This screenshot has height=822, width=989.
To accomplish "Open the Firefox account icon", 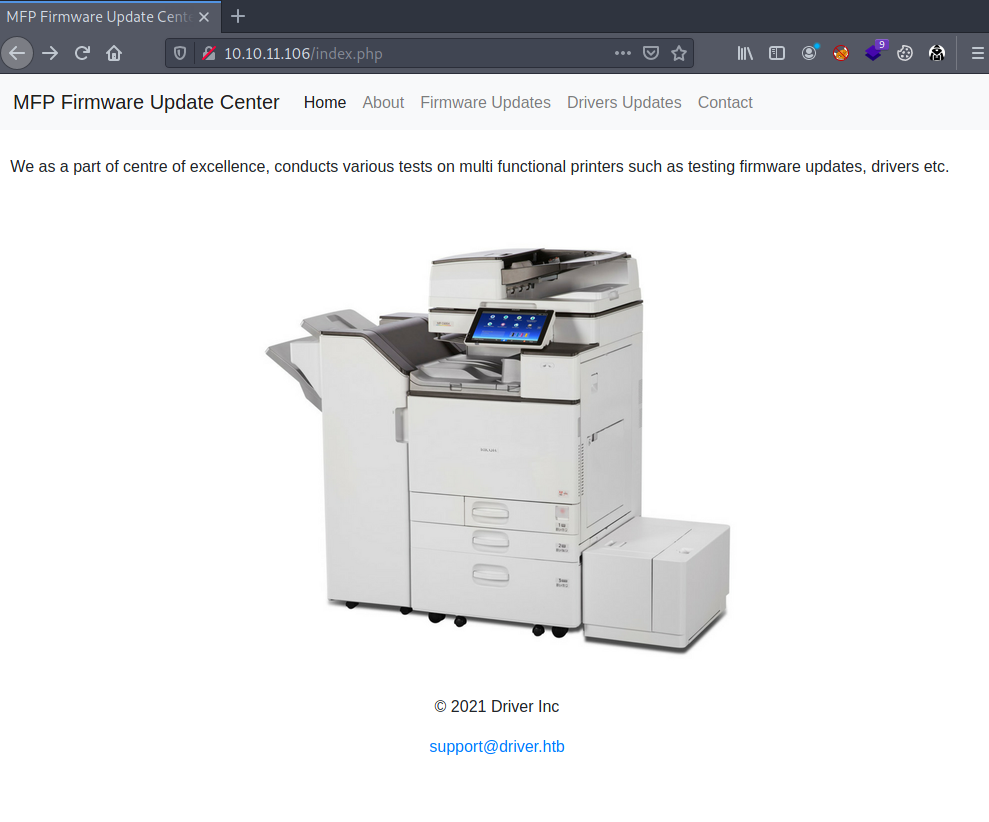I will 809,54.
